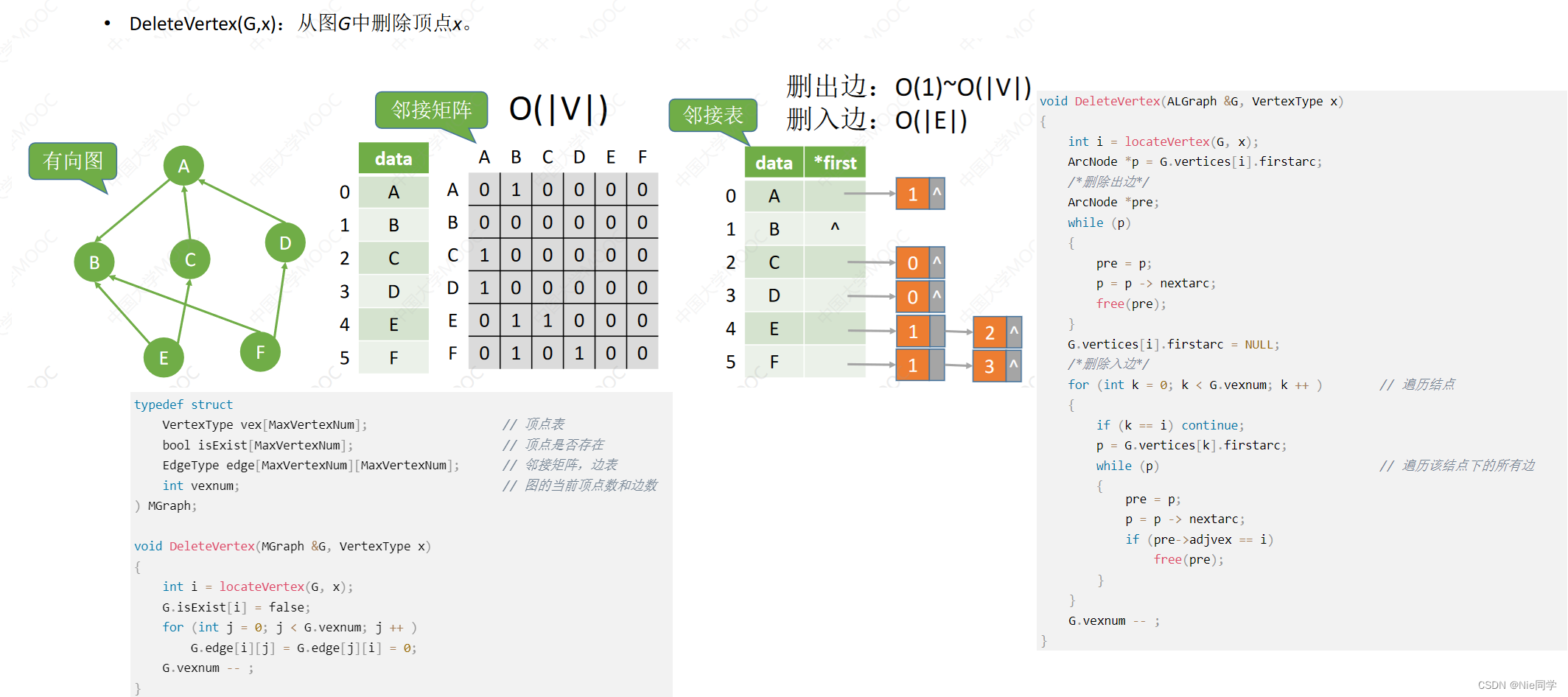Click matrix cell row D column A
The width and height of the screenshot is (1568, 697).
(484, 287)
